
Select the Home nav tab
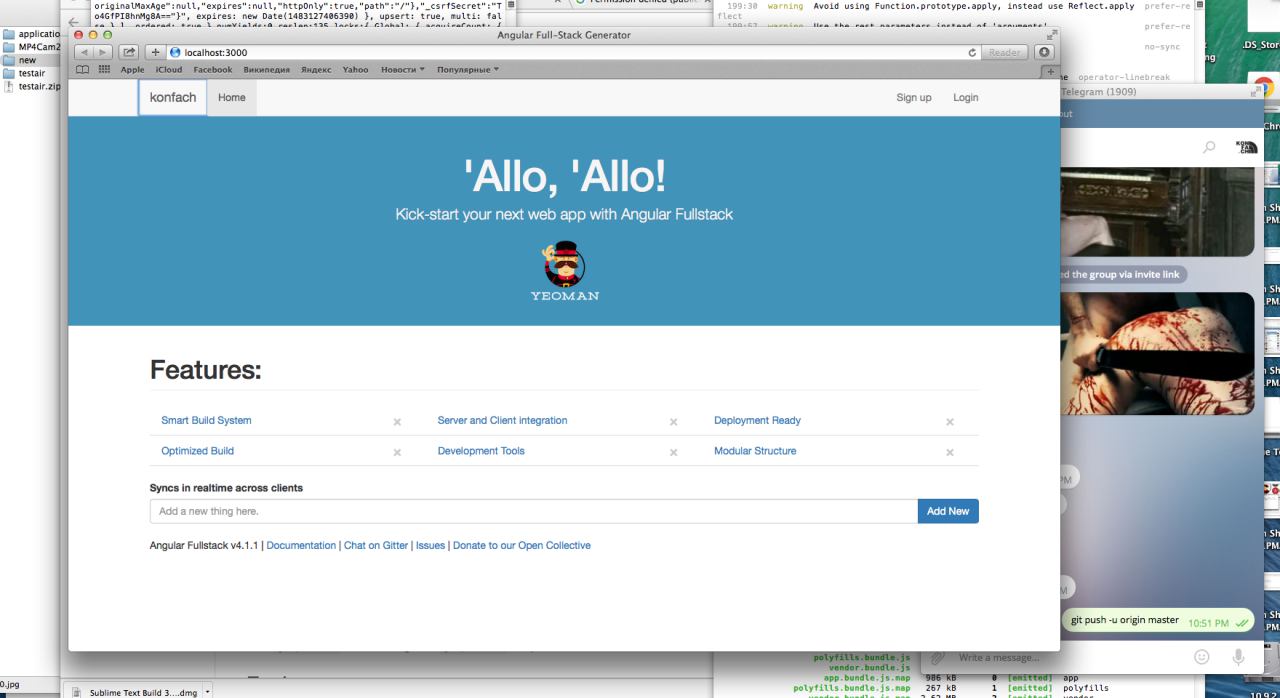(x=232, y=98)
